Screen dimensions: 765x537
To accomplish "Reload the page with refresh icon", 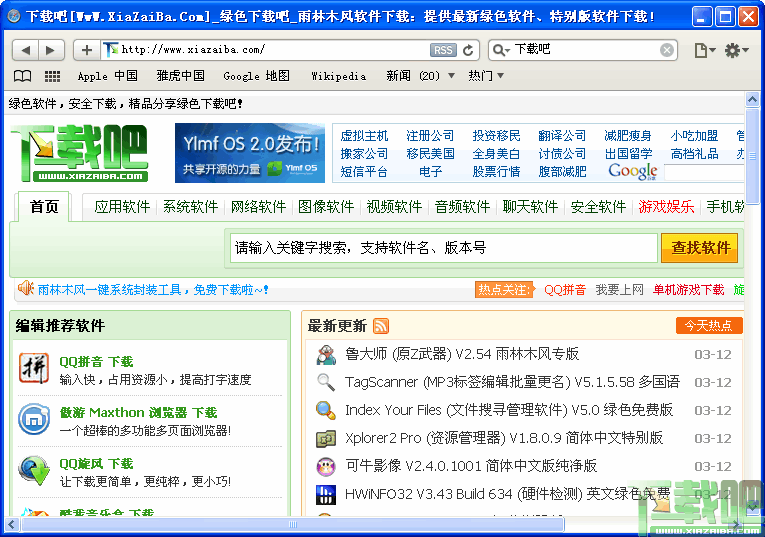I will 468,50.
